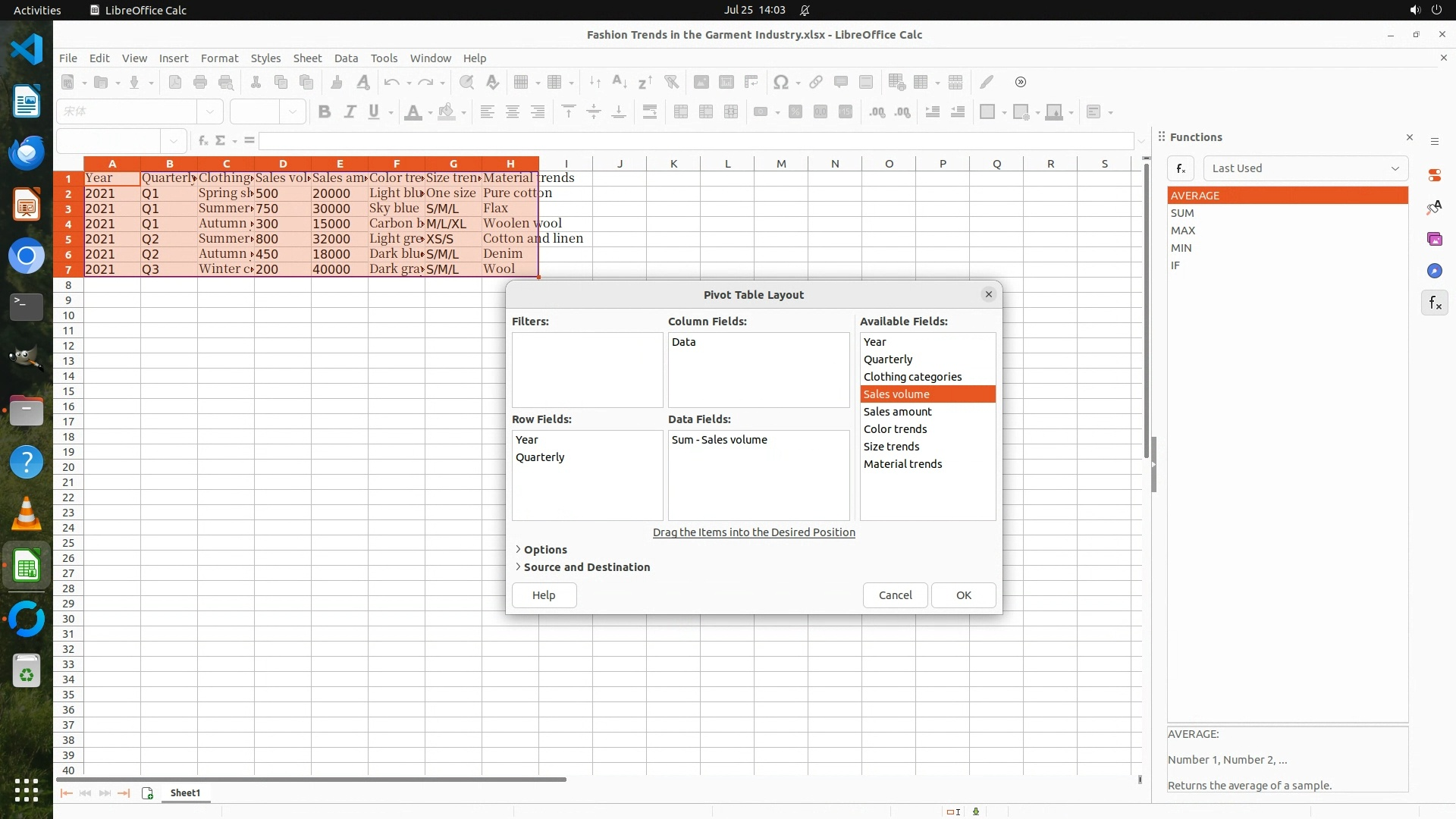The height and width of the screenshot is (819, 1456).
Task: Click the font color swatch button
Action: coord(413,112)
